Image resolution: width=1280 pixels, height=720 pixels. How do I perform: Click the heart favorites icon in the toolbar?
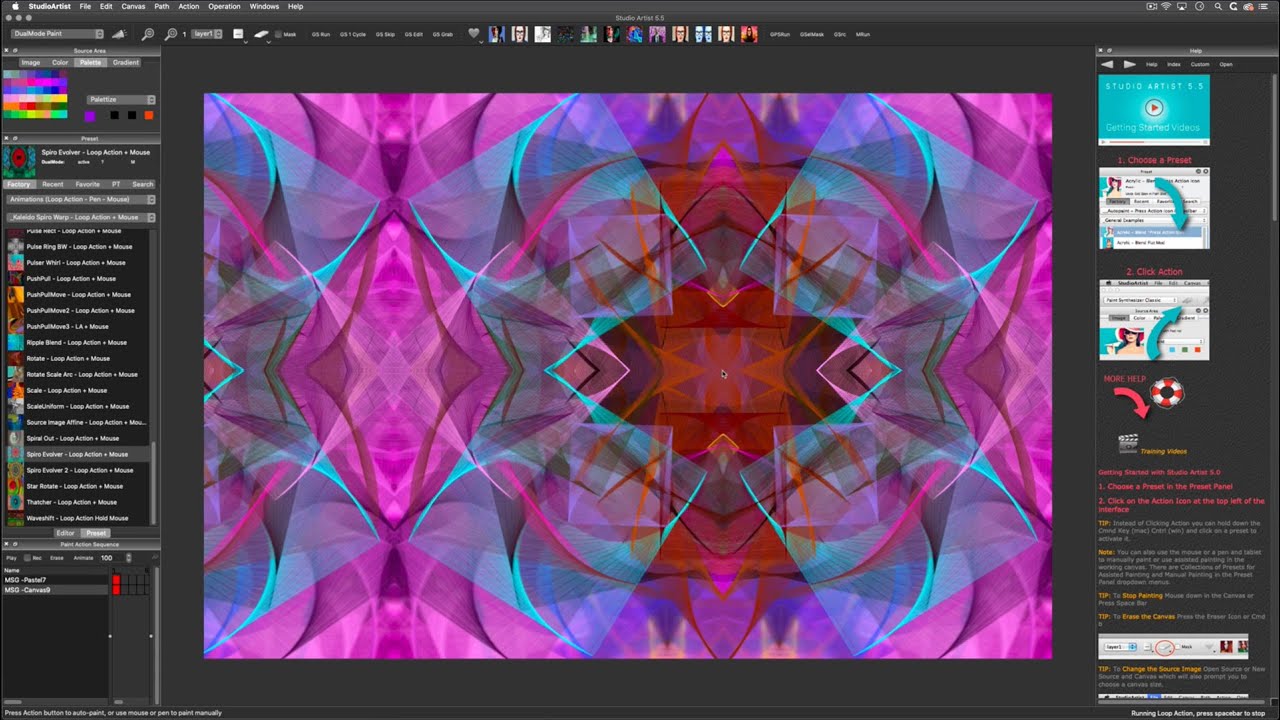473,34
